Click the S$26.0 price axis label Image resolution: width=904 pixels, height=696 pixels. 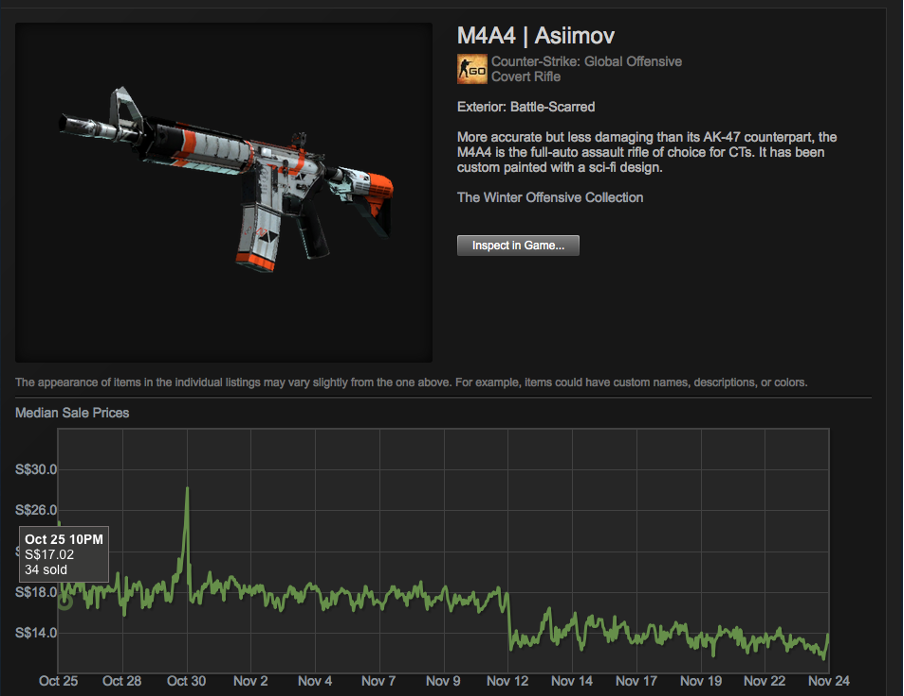pos(36,510)
